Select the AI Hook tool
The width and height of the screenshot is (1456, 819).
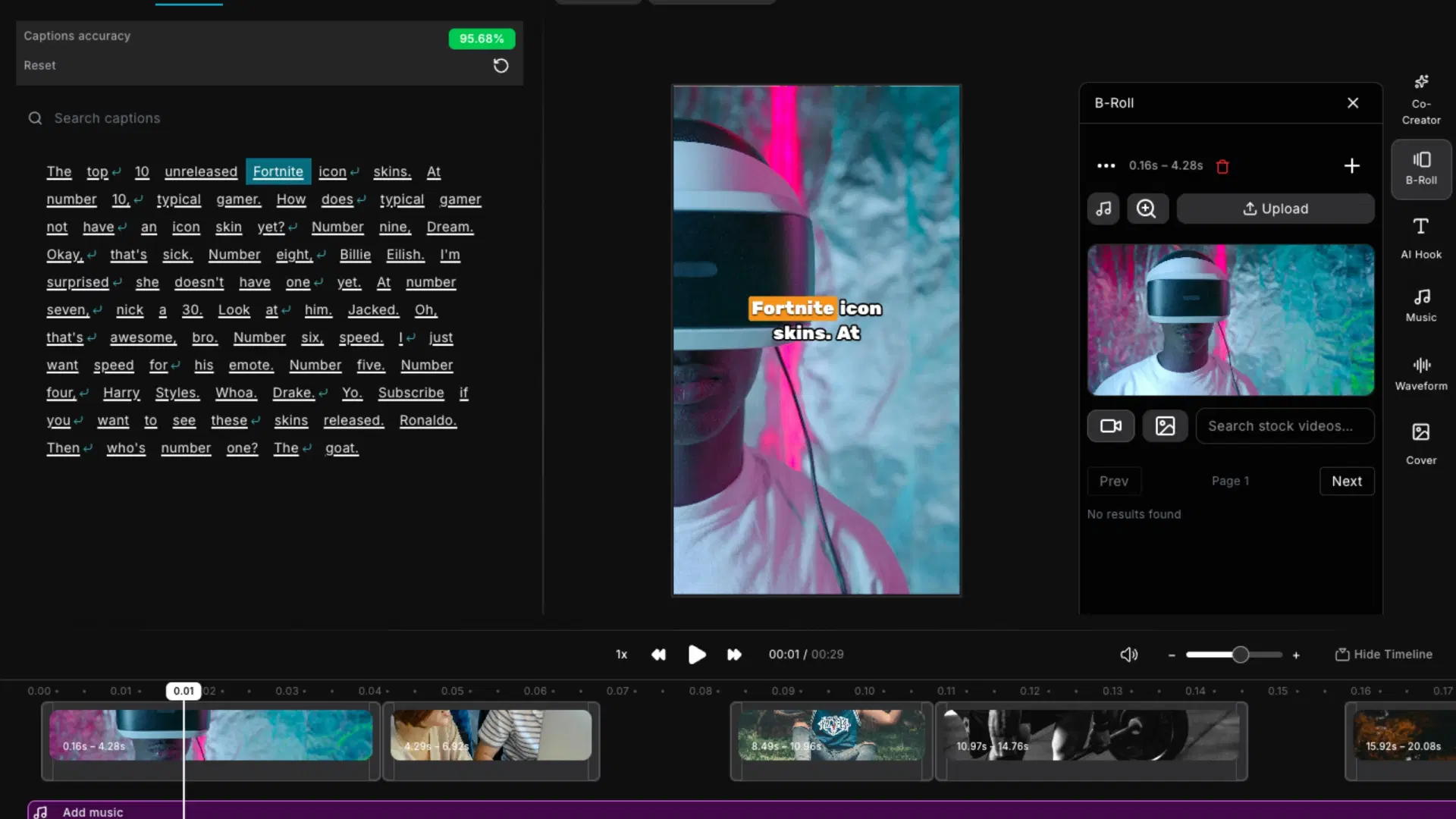click(x=1420, y=237)
